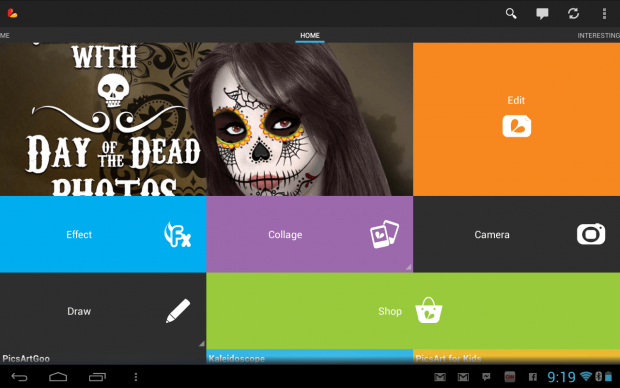Open the Kaleidoscope tile

pos(310,357)
